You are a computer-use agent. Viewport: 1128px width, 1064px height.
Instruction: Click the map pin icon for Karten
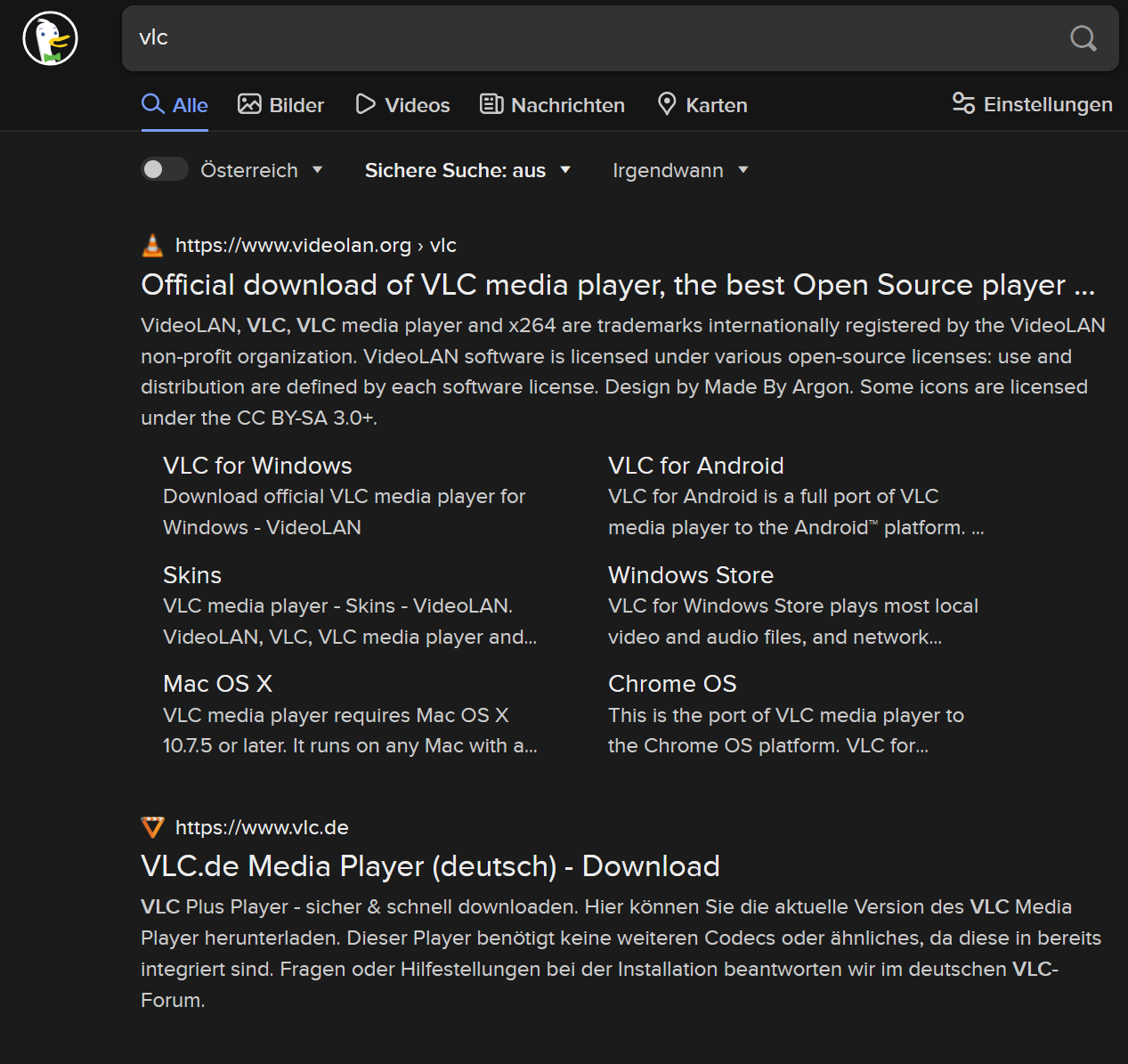pyautogui.click(x=667, y=104)
